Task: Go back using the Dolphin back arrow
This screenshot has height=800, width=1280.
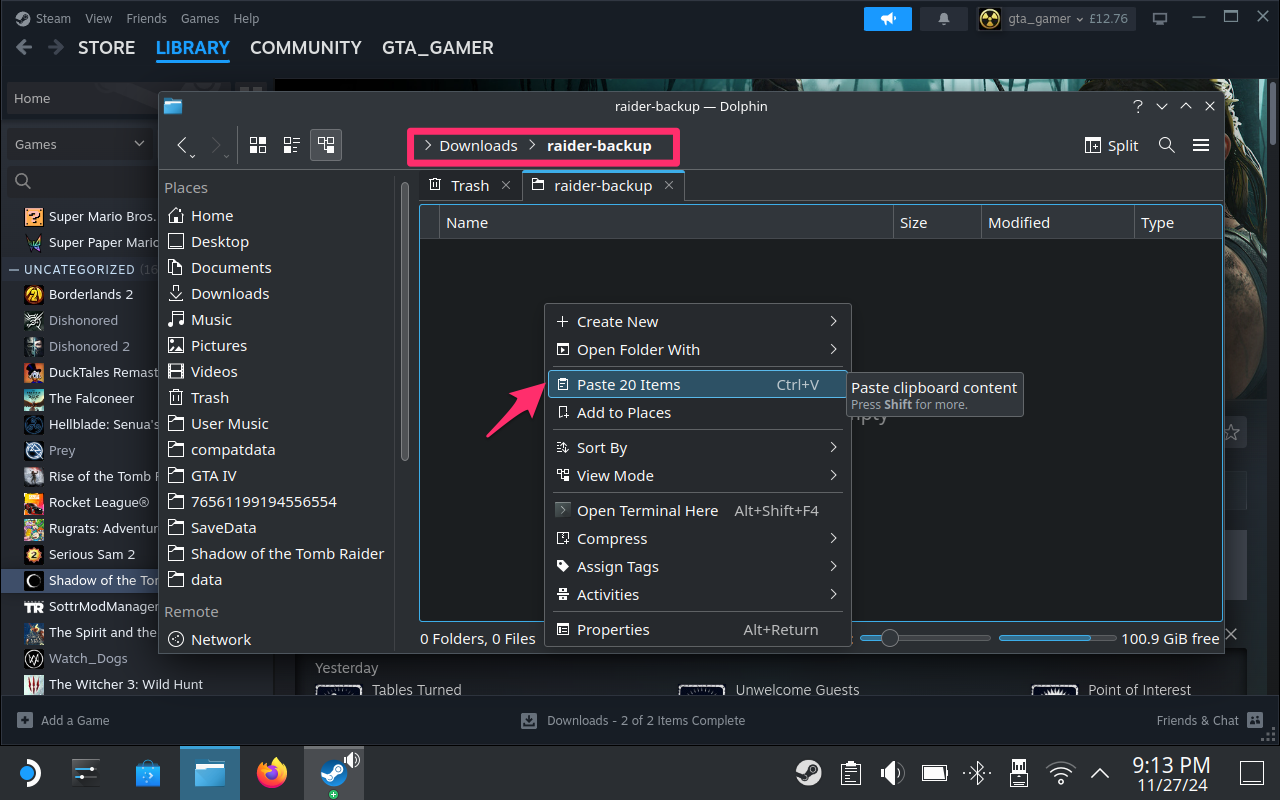Action: pos(183,145)
